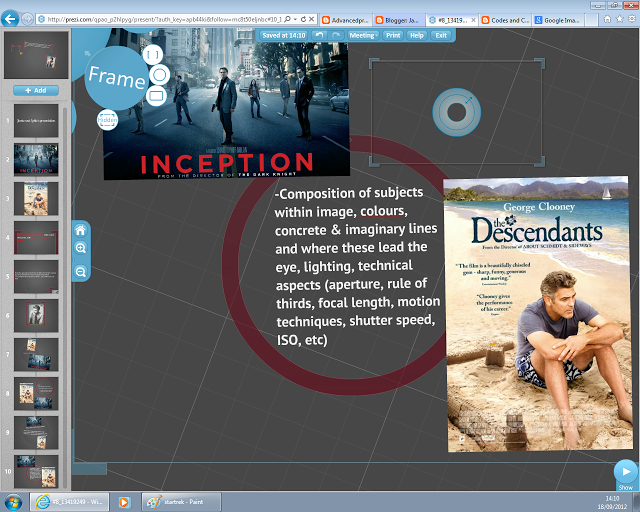Click the address bar search icon

pyautogui.click(x=287, y=19)
